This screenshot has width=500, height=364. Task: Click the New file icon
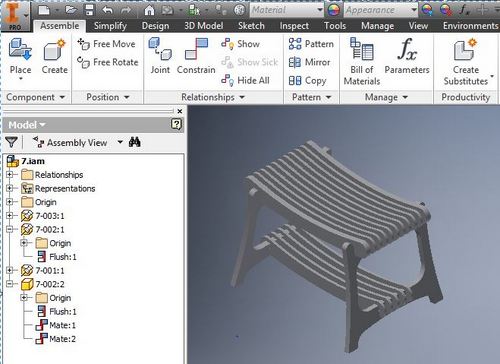[x=44, y=10]
